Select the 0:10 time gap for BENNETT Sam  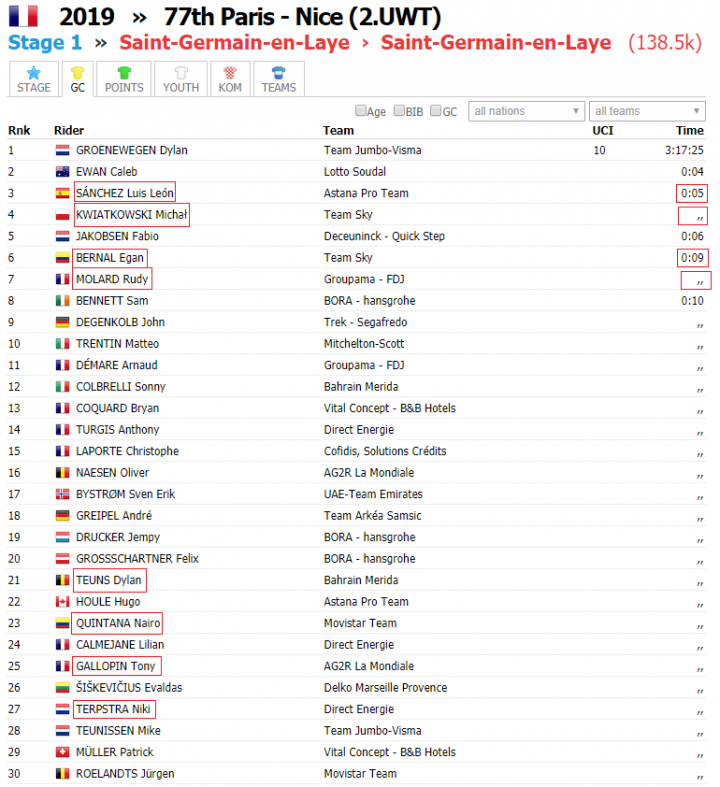(692, 301)
